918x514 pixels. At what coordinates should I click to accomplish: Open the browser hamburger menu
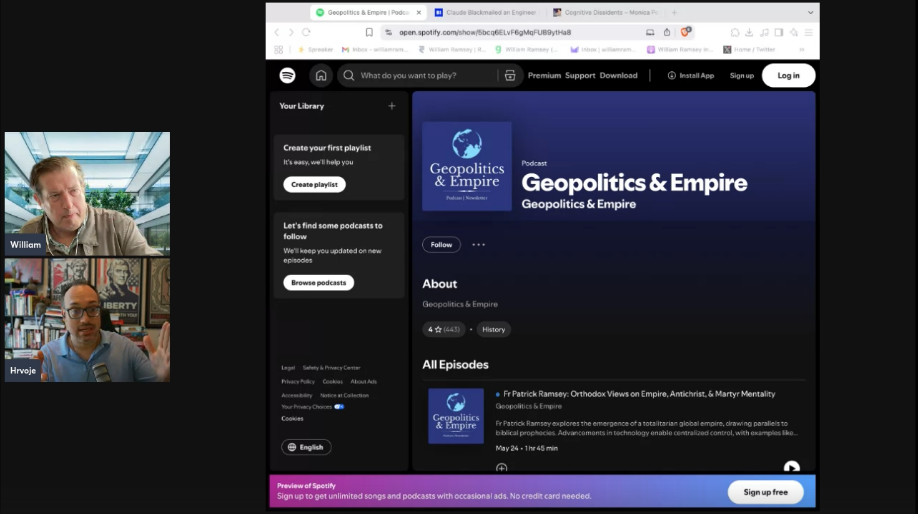click(x=809, y=32)
